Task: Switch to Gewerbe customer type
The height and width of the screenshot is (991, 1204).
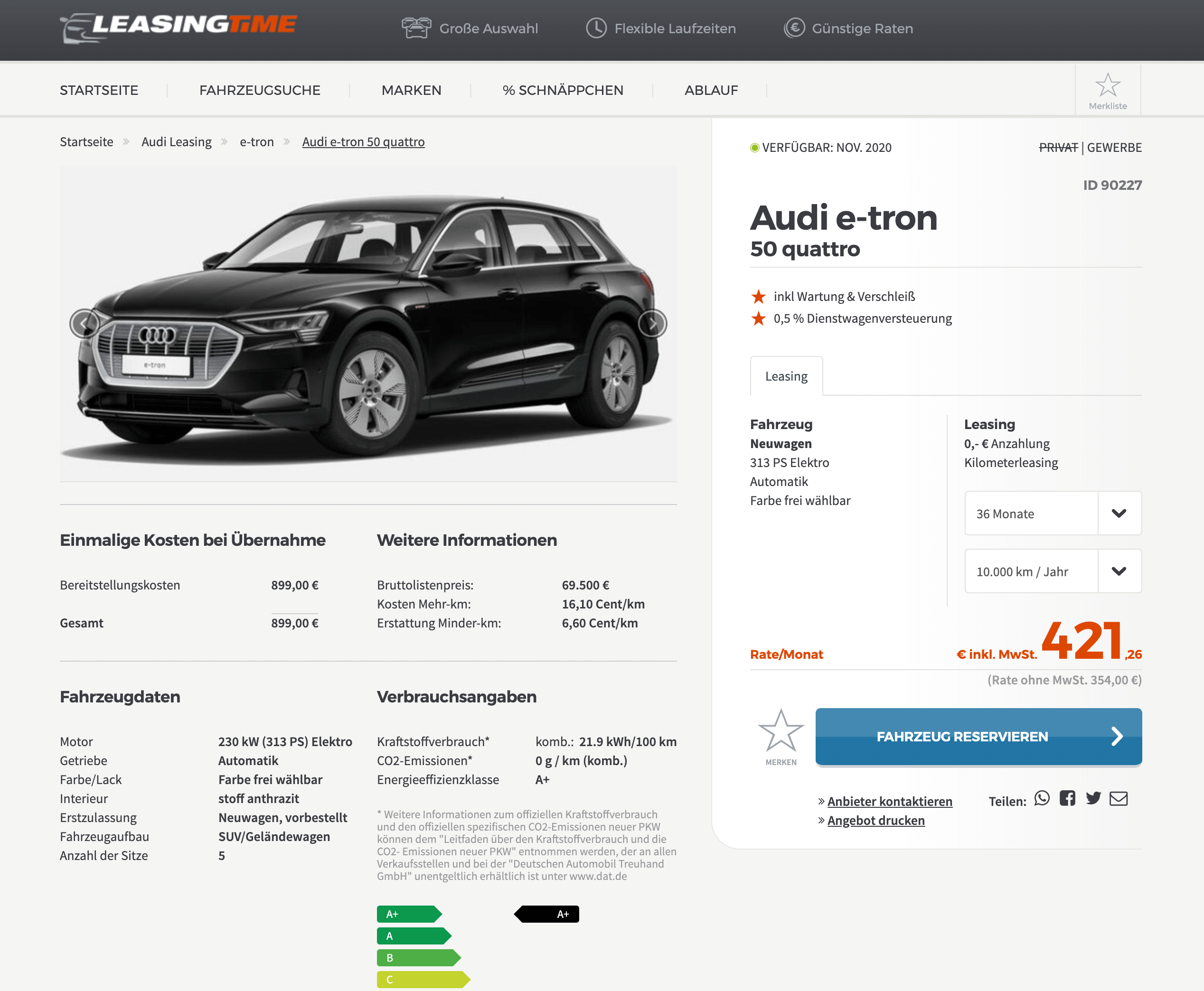Action: tap(1114, 147)
